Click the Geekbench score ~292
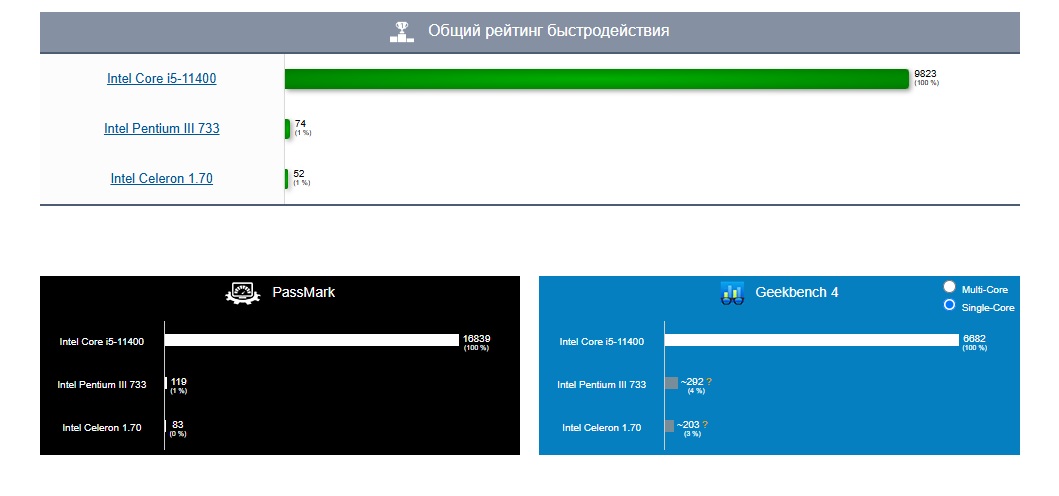The width and height of the screenshot is (1059, 496). (692, 382)
